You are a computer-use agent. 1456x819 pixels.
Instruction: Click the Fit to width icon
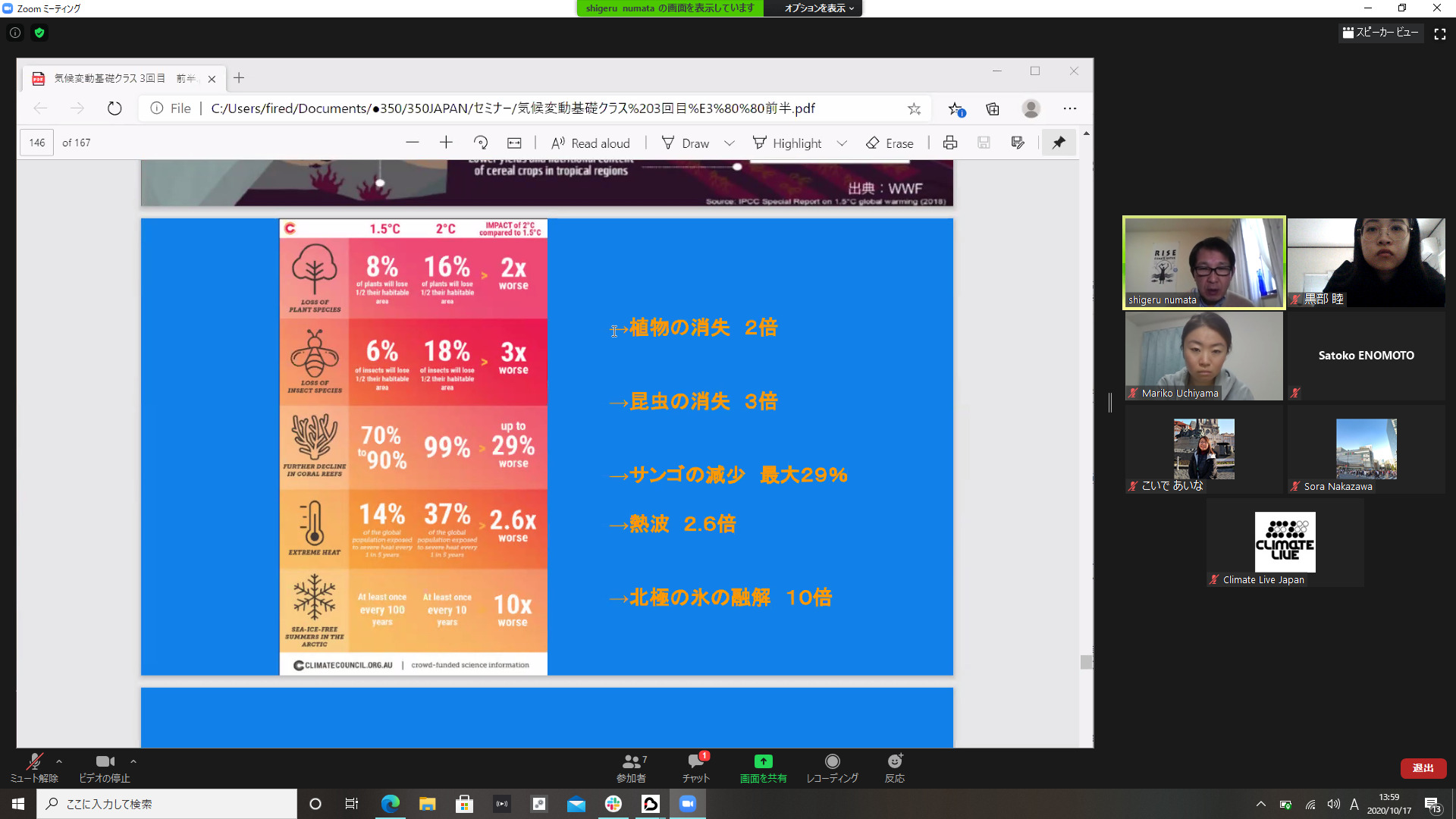click(514, 143)
